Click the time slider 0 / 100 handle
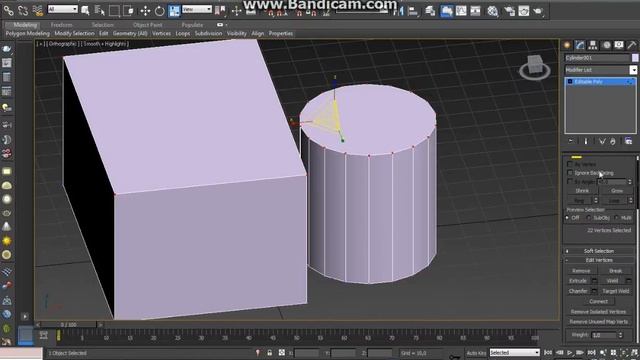Viewport: 640px width, 360px height. [68, 325]
